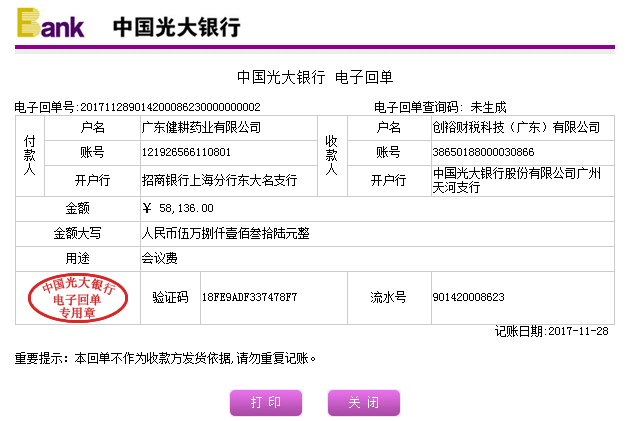Select payer account 121926566110801
The height and width of the screenshot is (421, 640).
tap(186, 152)
